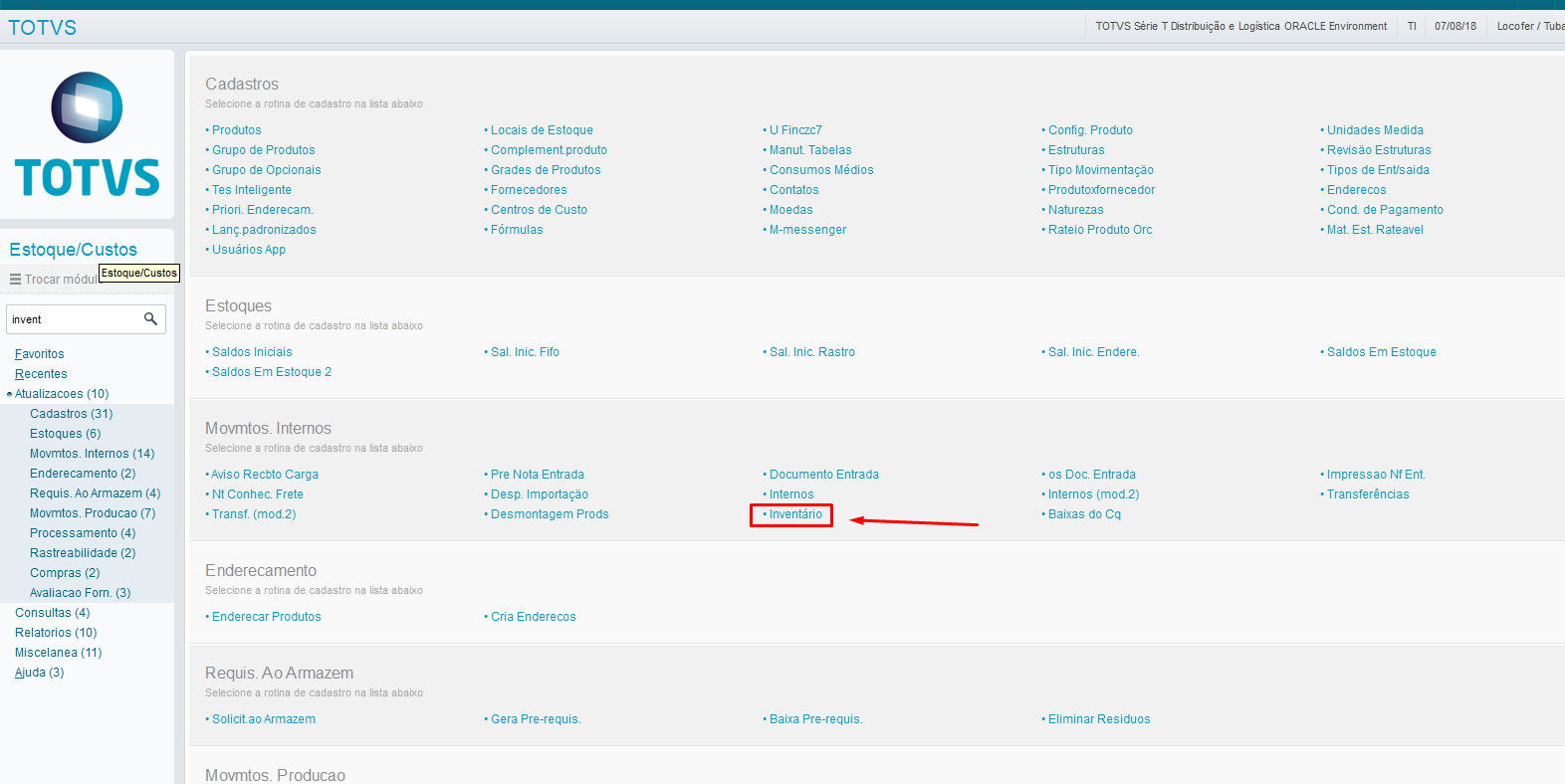Open Transferências link

click(1368, 494)
